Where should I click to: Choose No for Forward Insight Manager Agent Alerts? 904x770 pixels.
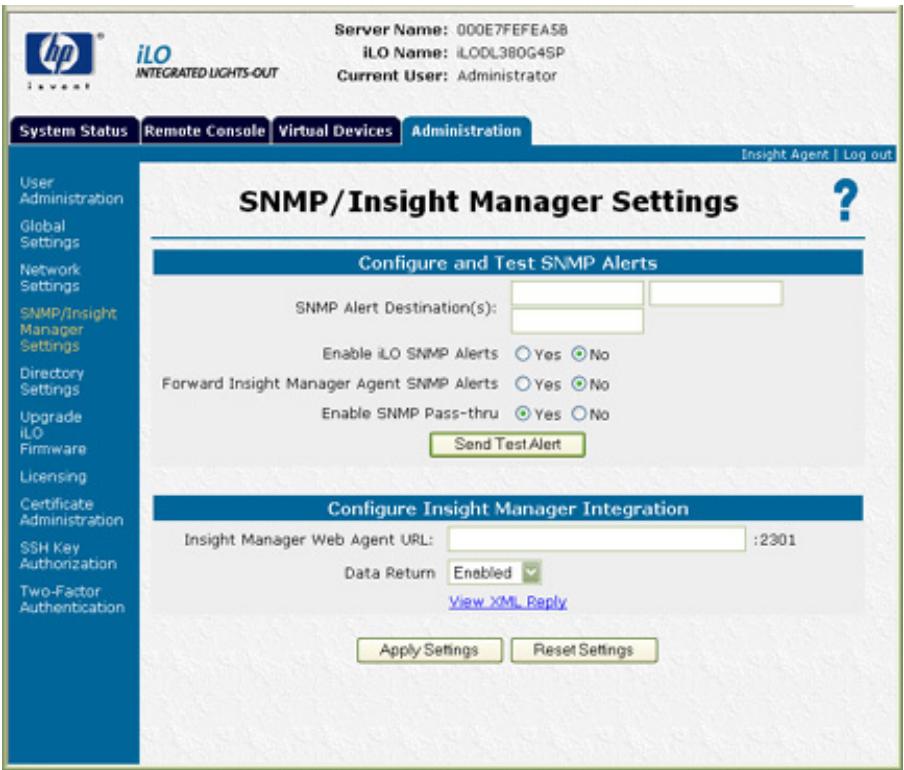pos(579,383)
